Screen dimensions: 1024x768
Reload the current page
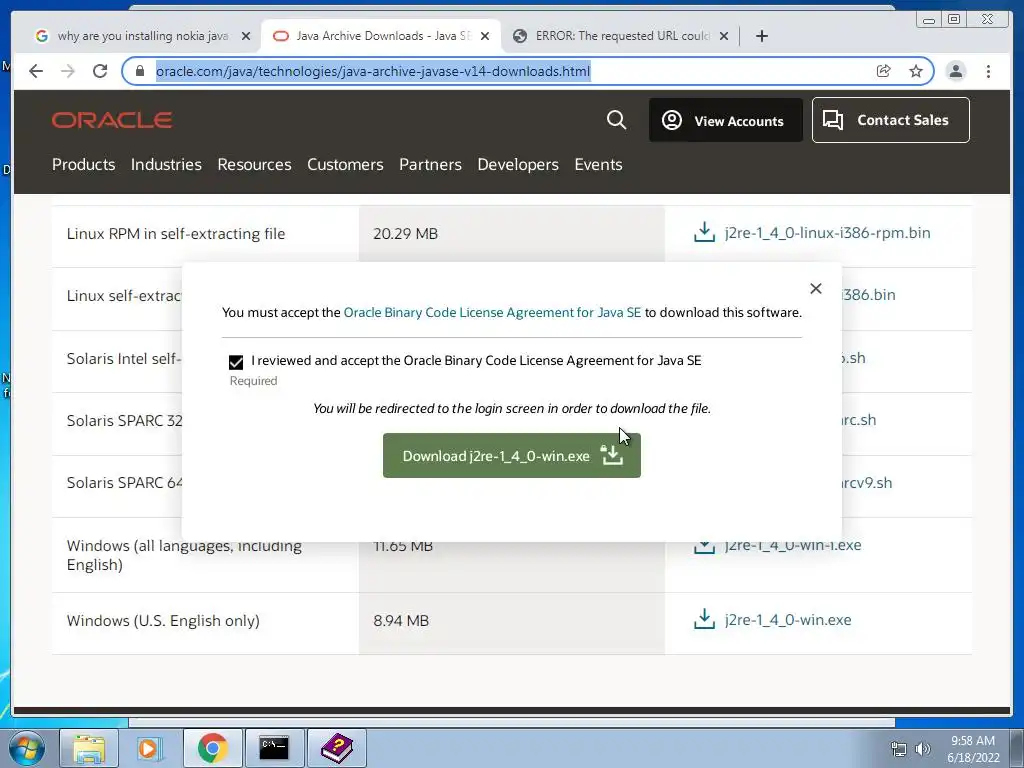coord(100,71)
